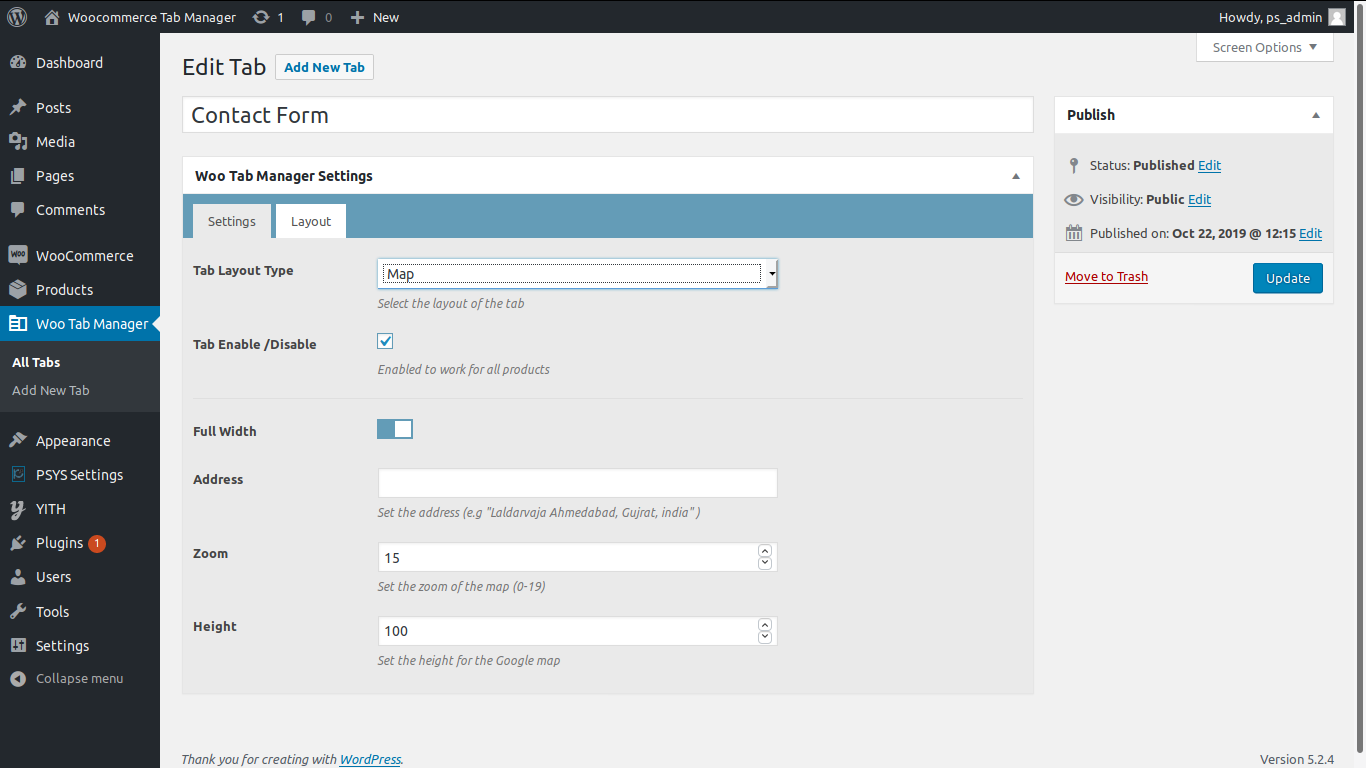Uncheck the Tab Enable/Disable checkbox
Viewport: 1366px width, 768px height.
pos(385,341)
